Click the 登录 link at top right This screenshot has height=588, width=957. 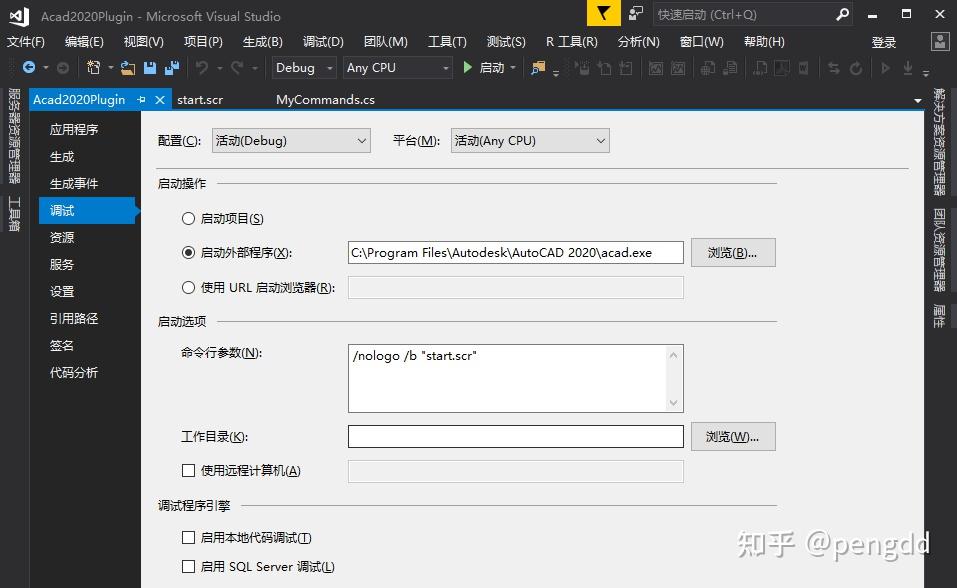[x=883, y=41]
